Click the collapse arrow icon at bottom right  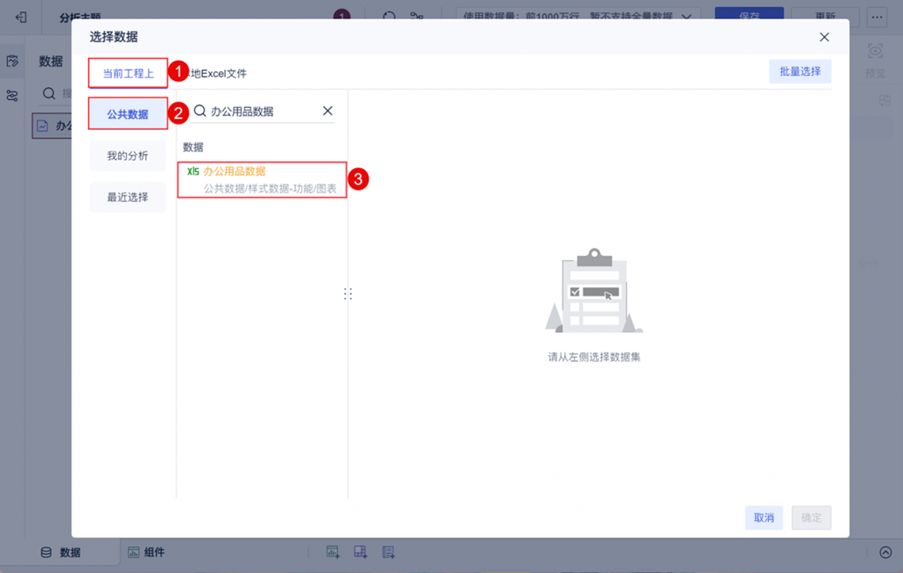coord(886,552)
